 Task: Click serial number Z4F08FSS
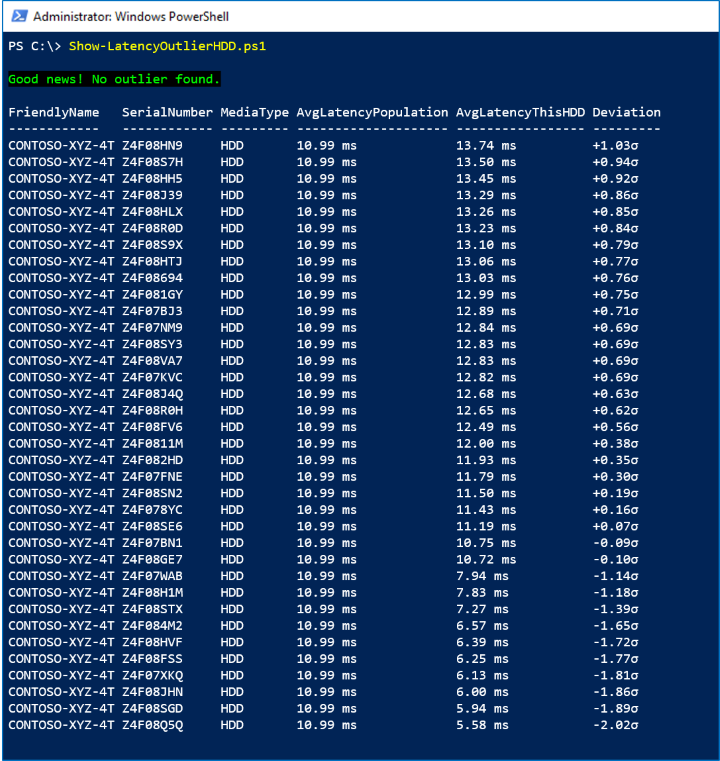(152, 659)
